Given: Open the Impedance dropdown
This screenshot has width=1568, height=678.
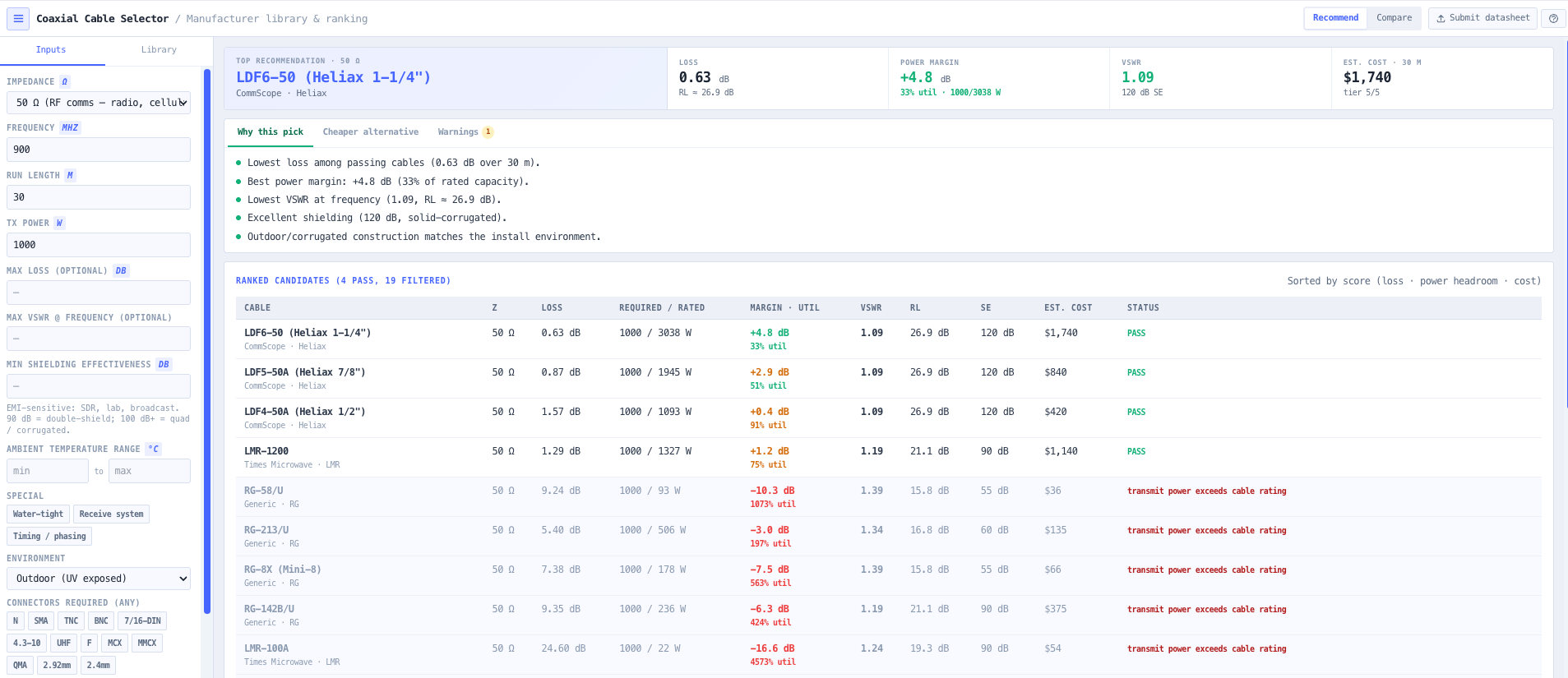Looking at the screenshot, I should (x=99, y=103).
